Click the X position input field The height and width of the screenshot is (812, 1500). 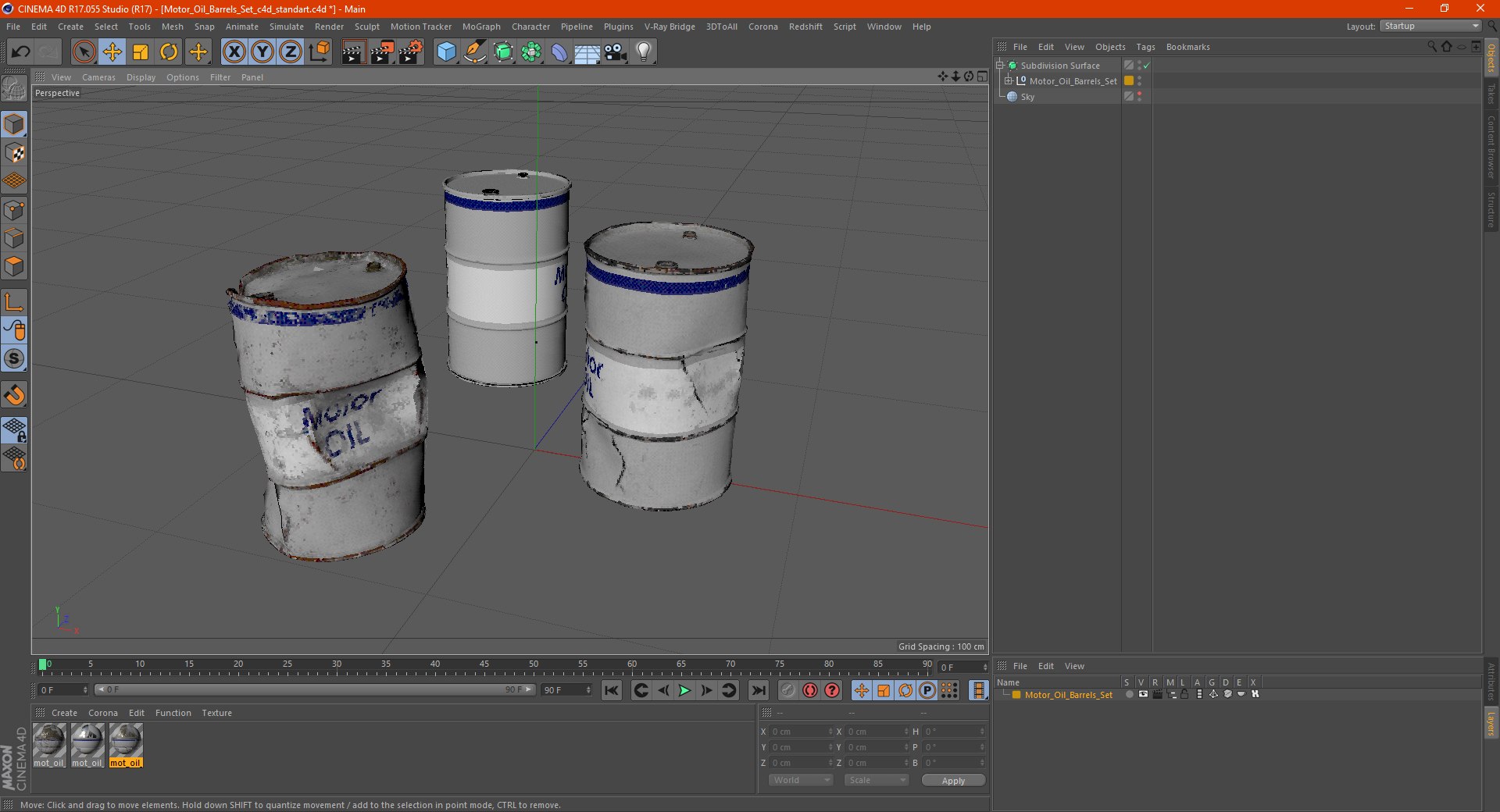(801, 732)
